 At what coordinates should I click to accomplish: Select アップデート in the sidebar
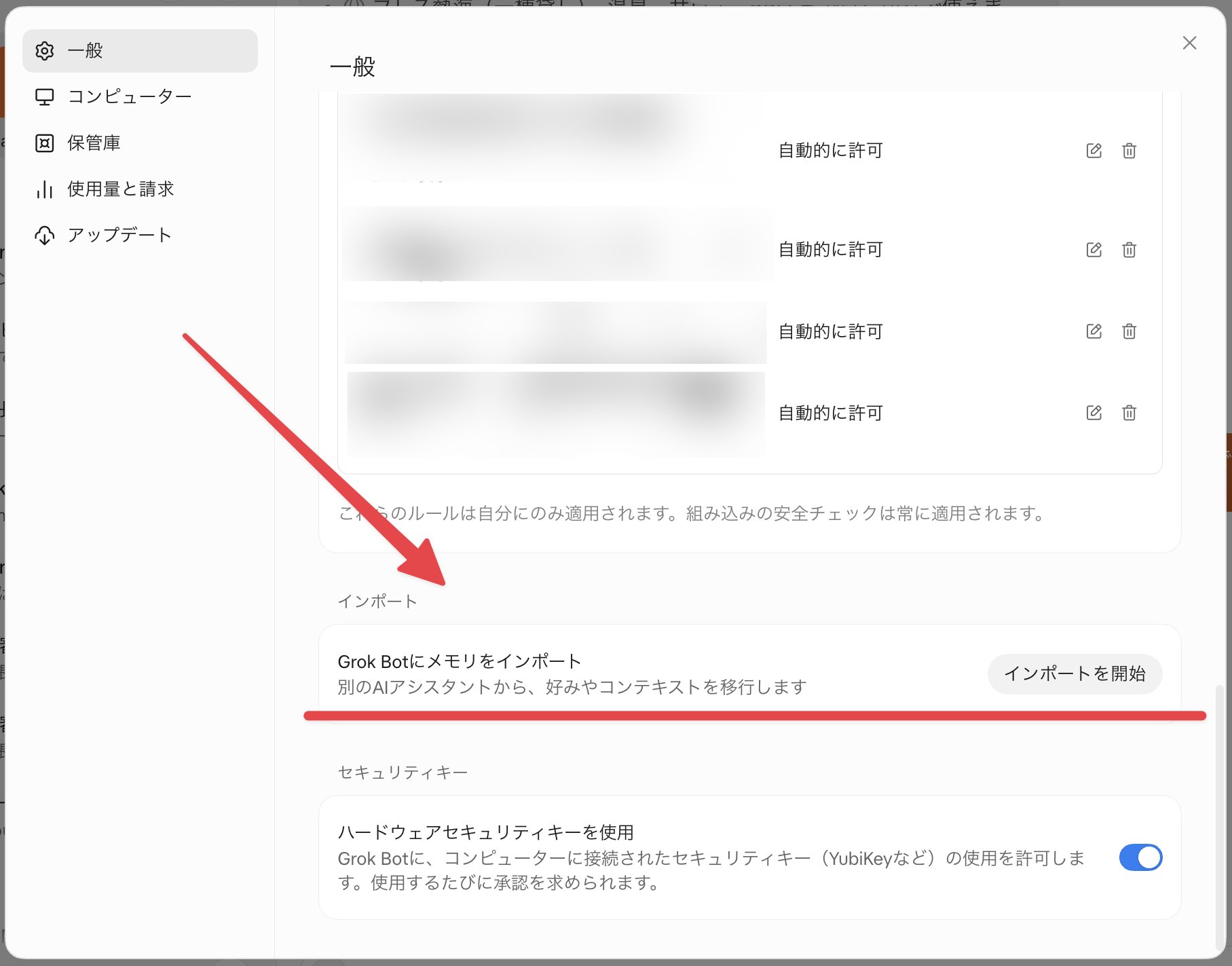click(140, 236)
